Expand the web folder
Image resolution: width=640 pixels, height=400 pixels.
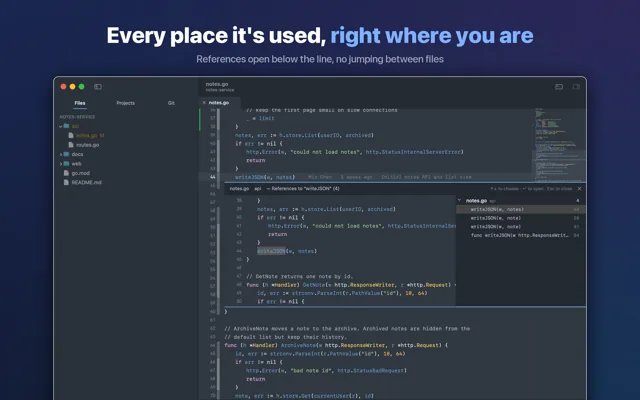pyautogui.click(x=60, y=164)
